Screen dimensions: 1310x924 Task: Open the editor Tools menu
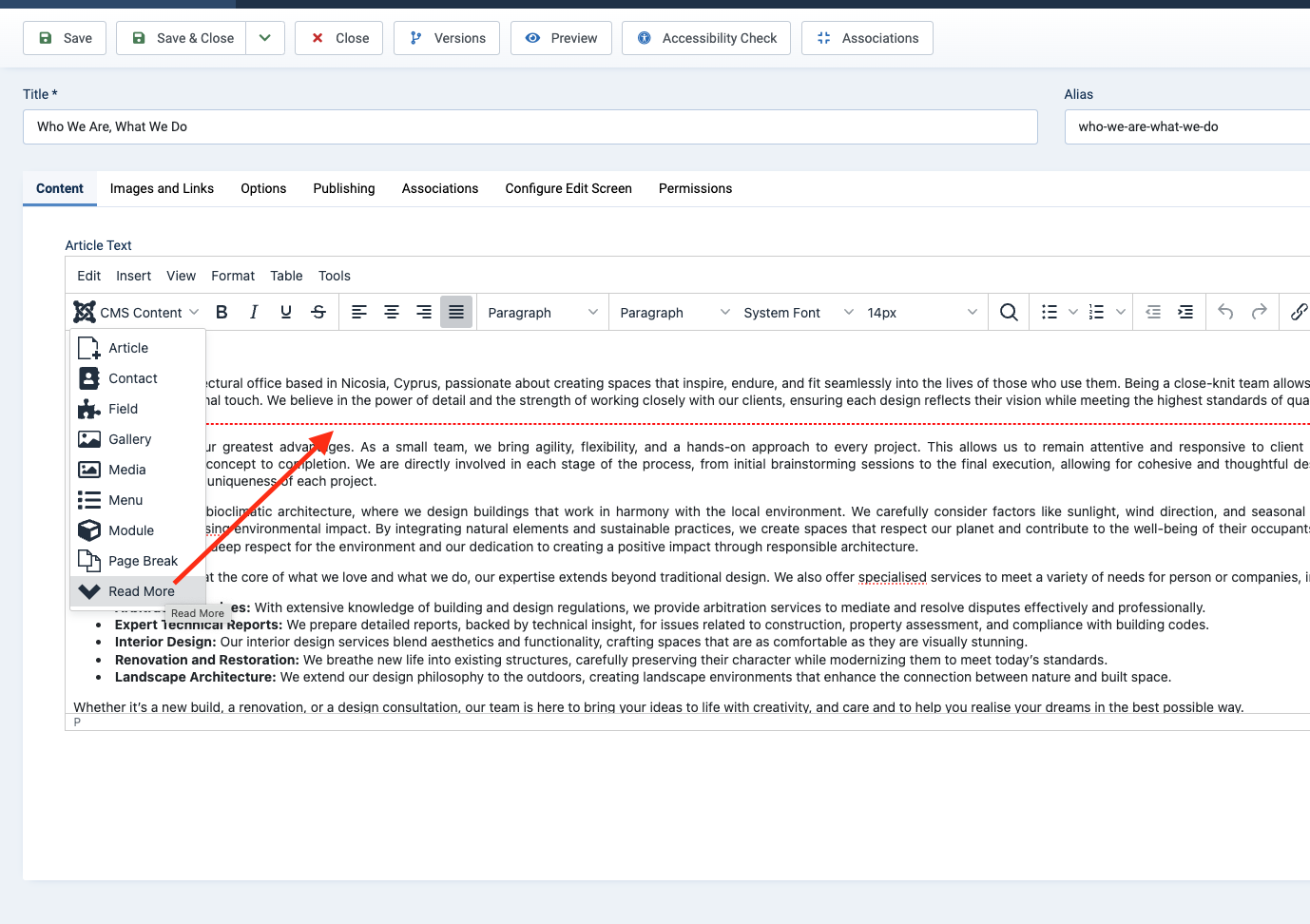[x=335, y=276]
